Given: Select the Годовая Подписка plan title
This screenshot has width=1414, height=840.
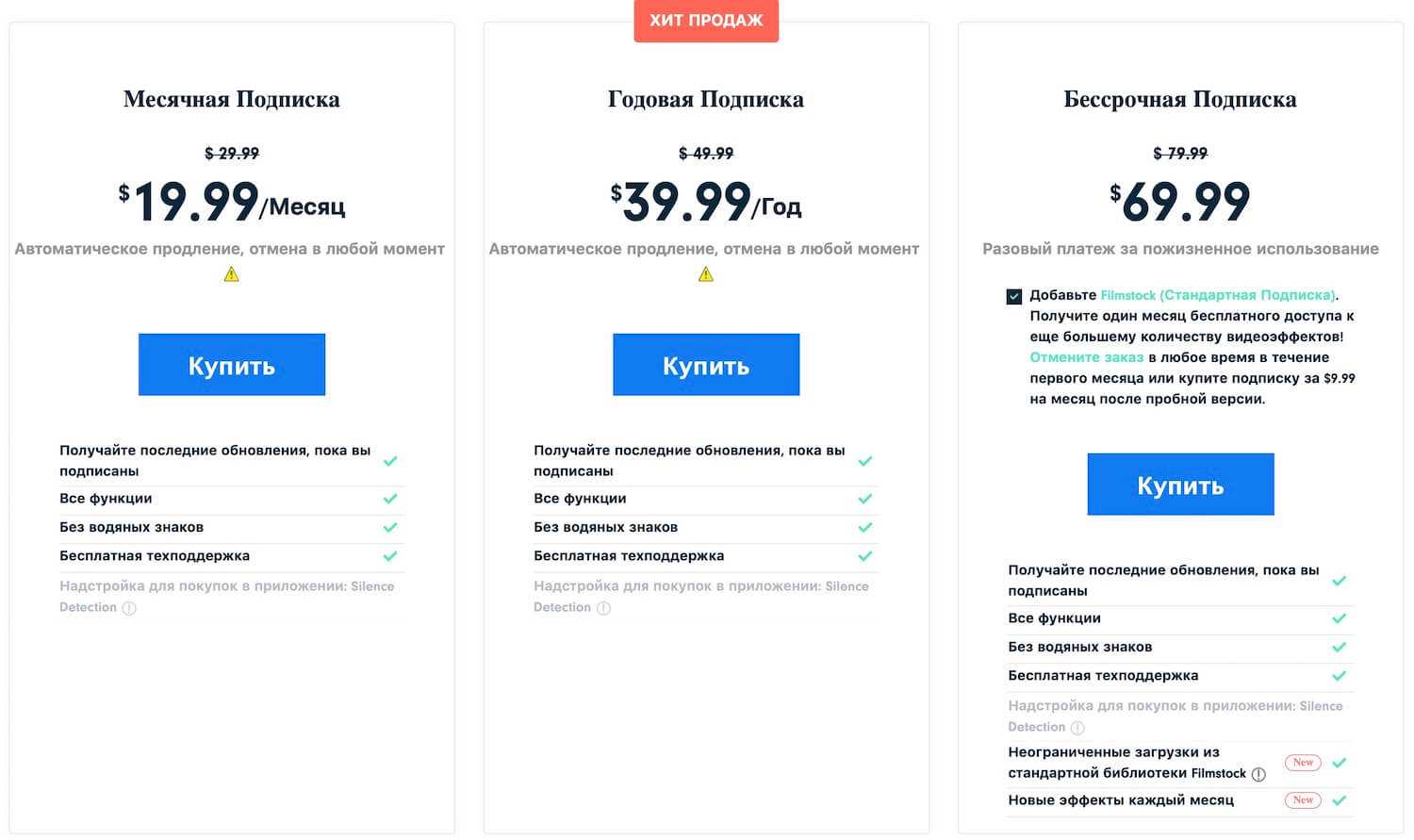Looking at the screenshot, I should pyautogui.click(x=706, y=99).
